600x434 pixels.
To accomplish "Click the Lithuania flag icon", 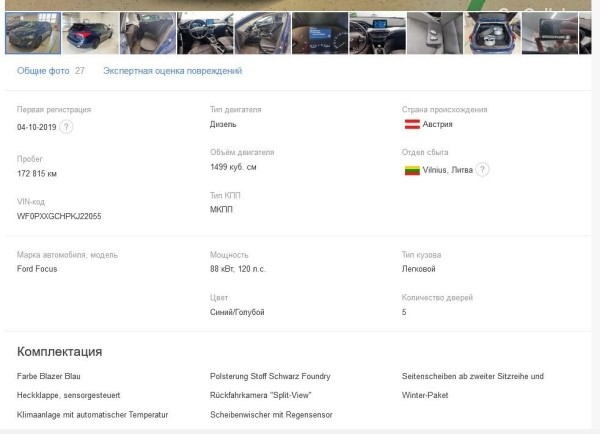I will pos(410,171).
